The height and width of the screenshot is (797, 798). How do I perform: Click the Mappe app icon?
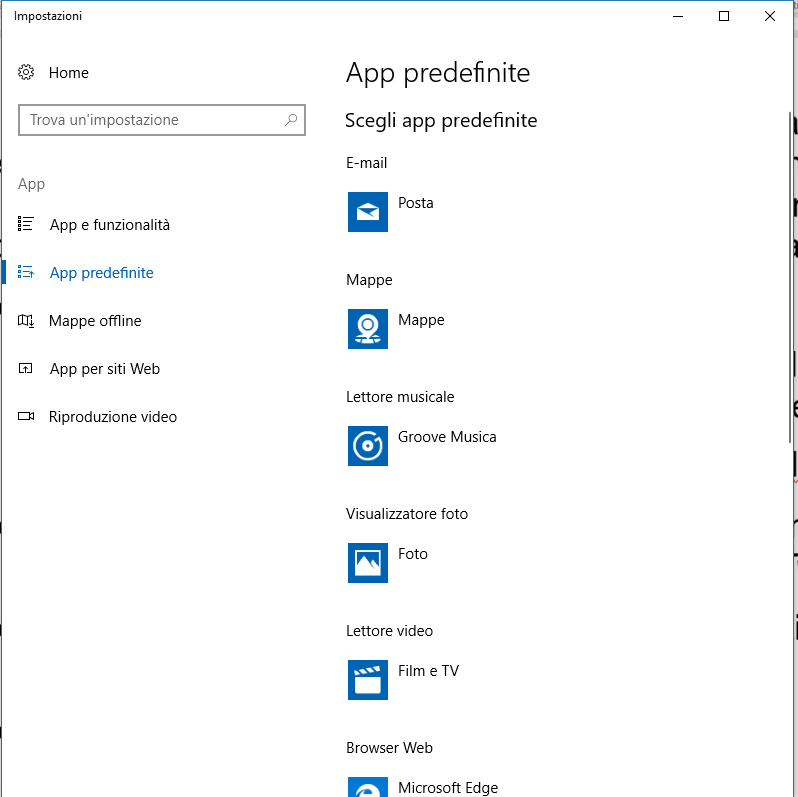tap(367, 329)
